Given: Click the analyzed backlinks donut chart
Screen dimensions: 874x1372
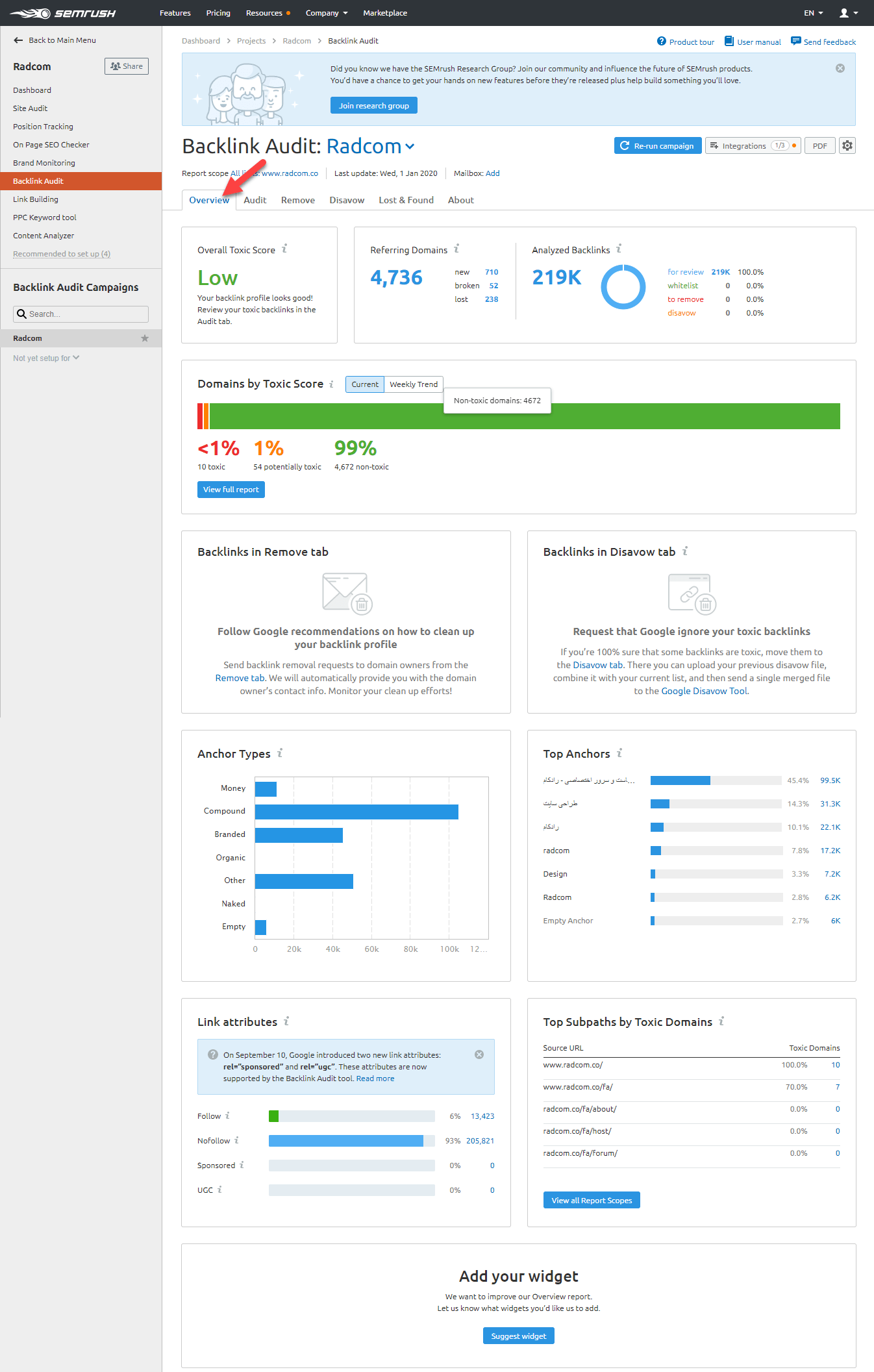Looking at the screenshot, I should (x=623, y=286).
